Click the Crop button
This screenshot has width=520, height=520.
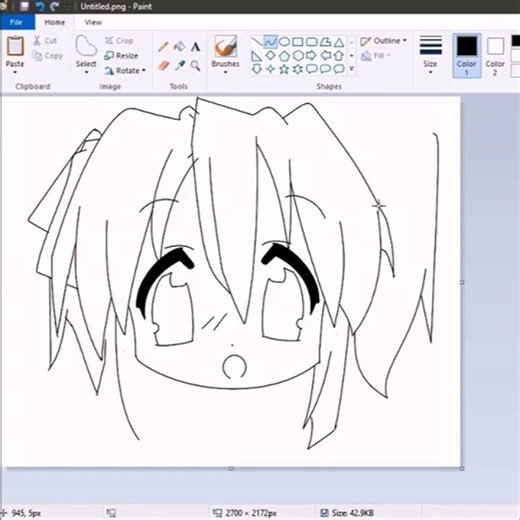(x=119, y=41)
